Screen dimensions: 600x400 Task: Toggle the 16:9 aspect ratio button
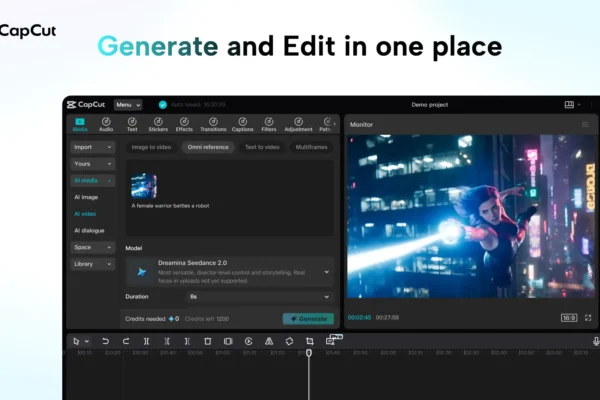point(568,317)
